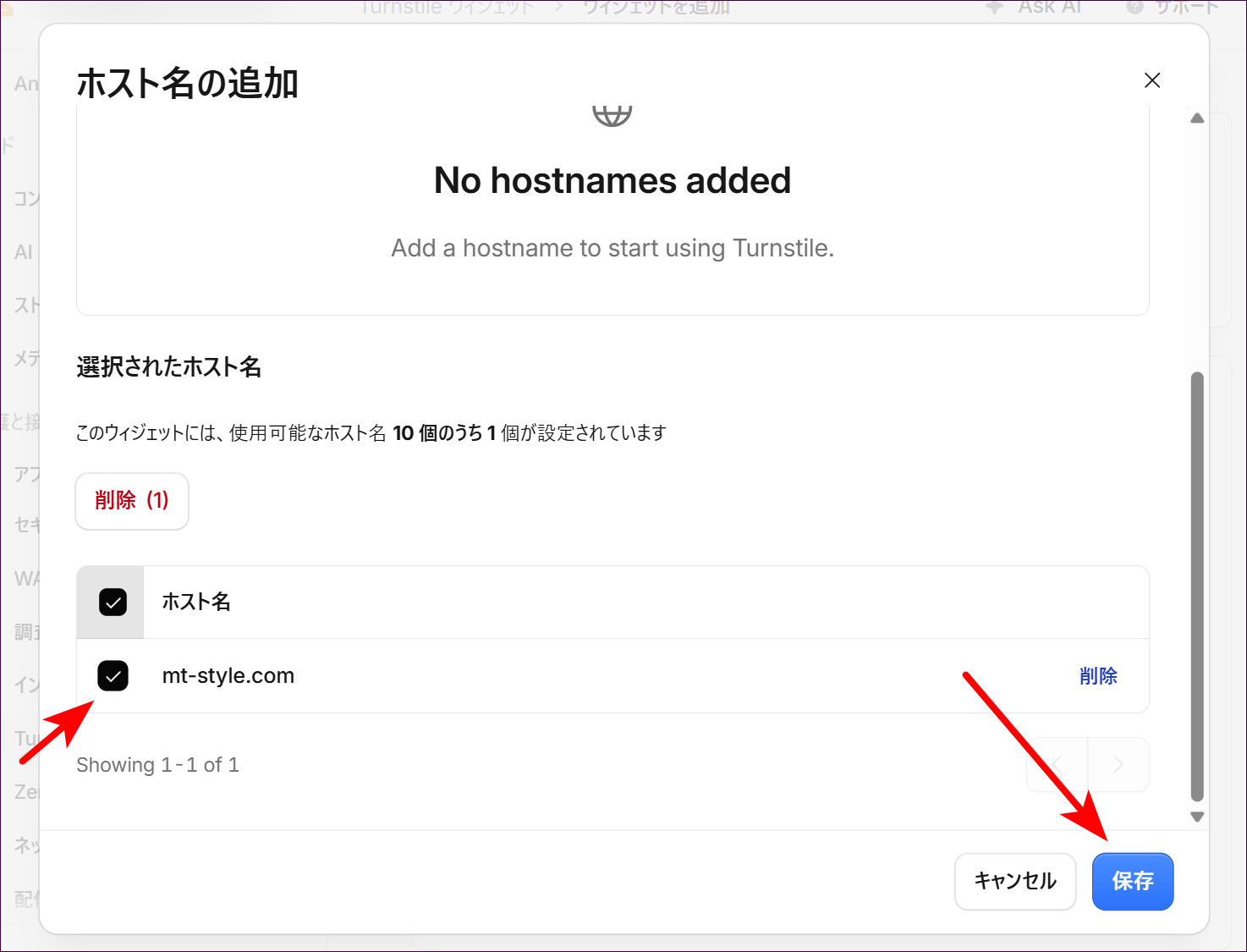
Task: Go to previous page of hostnames
Action: [1057, 765]
